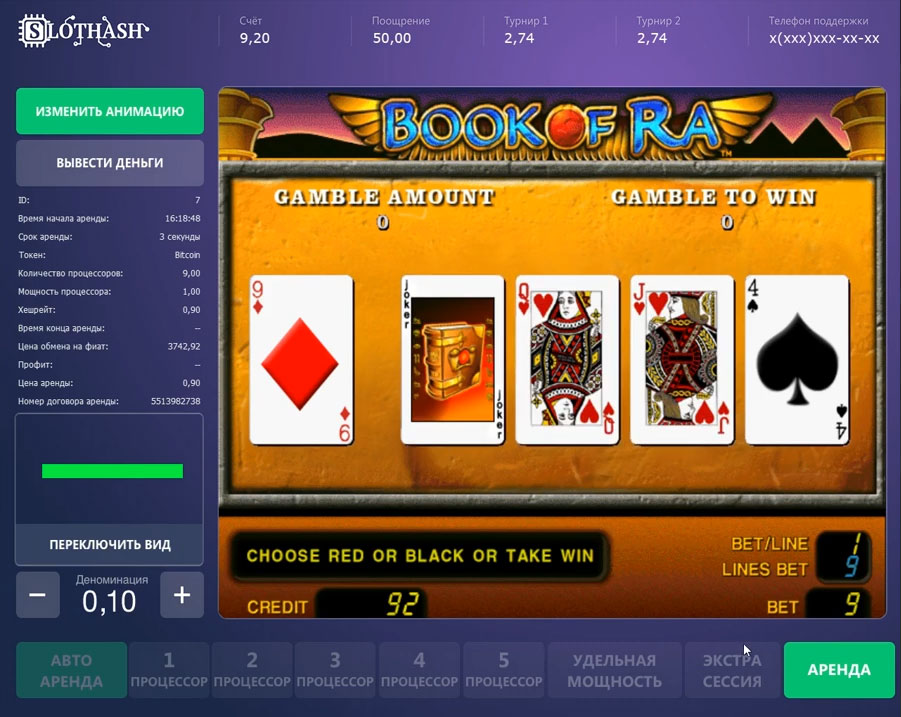Viewport: 901px width, 717px height.
Task: Toggle view with Переключить вид
Action: click(x=109, y=544)
